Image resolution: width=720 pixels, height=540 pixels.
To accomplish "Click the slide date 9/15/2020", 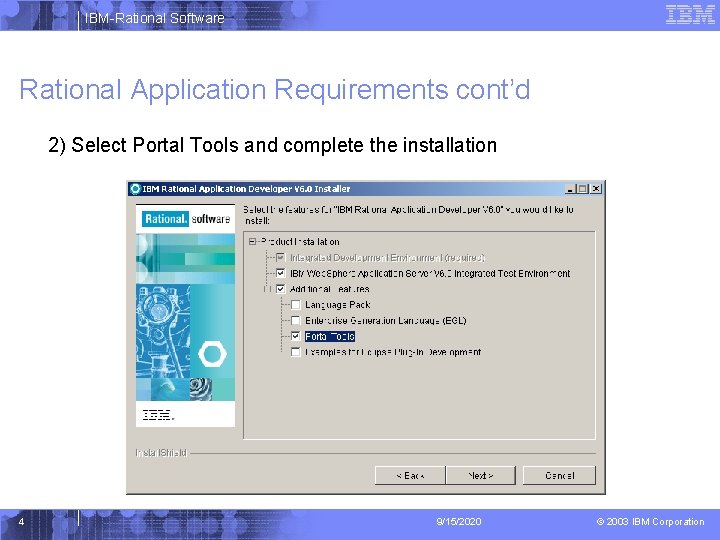I will (x=459, y=522).
